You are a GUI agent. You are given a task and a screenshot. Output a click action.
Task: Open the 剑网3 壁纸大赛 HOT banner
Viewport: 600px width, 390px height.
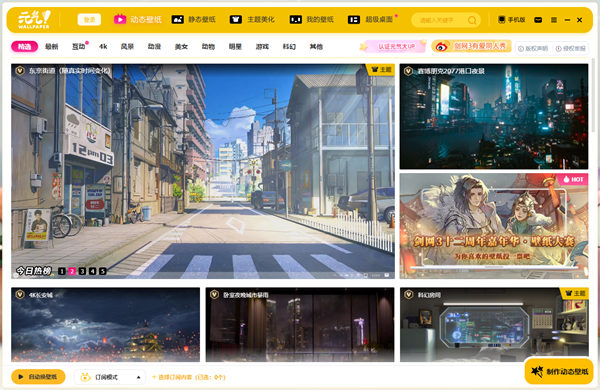(494, 226)
